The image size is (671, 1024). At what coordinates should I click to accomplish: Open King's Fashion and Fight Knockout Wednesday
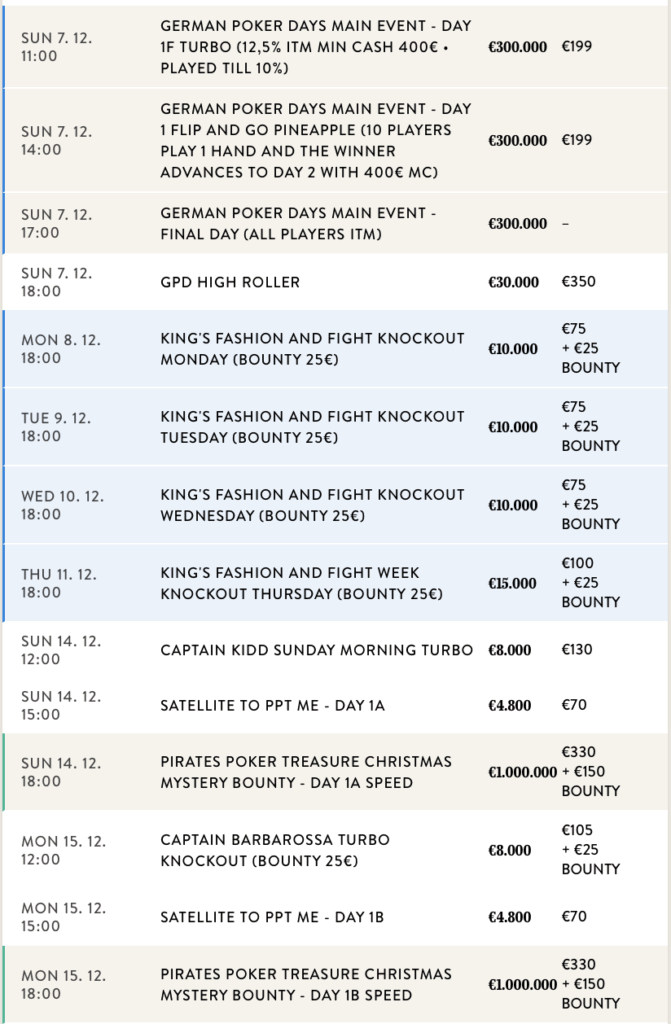[312, 505]
